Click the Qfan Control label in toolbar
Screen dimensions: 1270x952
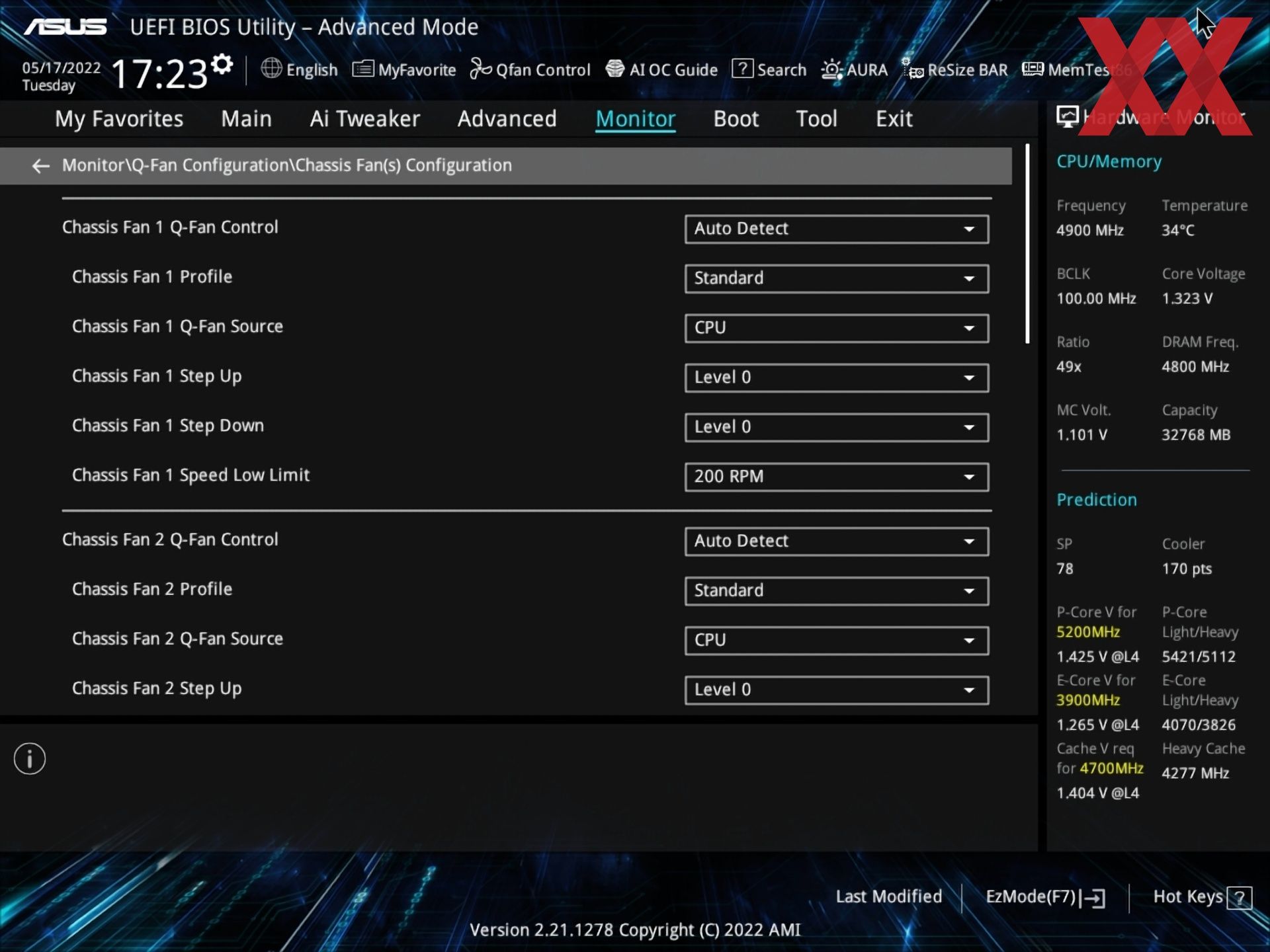pyautogui.click(x=542, y=70)
